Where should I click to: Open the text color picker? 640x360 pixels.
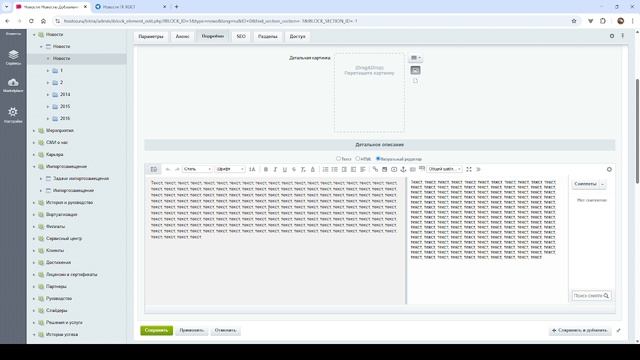click(313, 169)
